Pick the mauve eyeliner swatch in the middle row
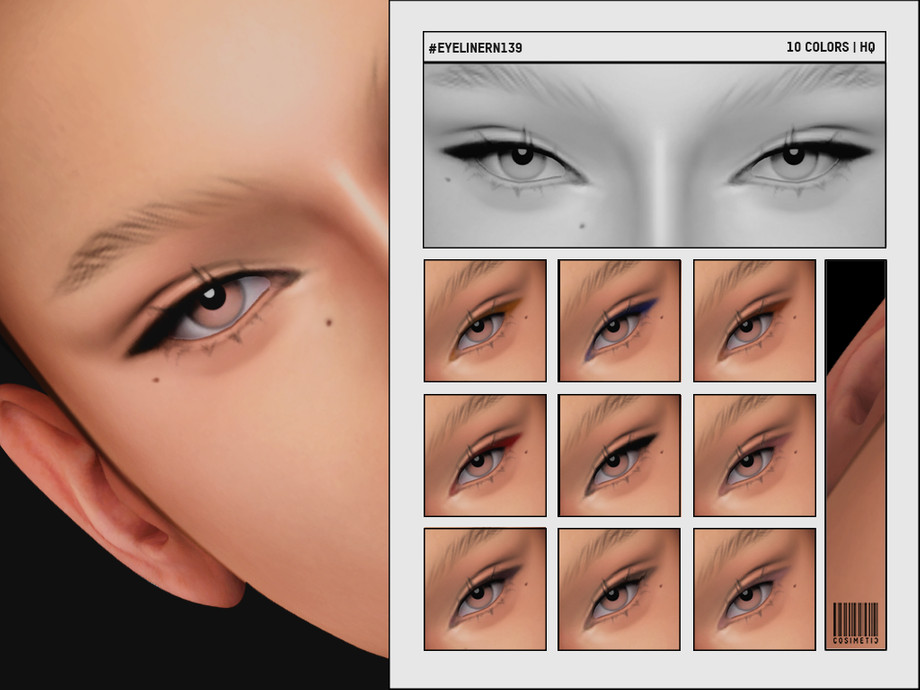Viewport: 920px width, 690px height. click(x=754, y=455)
